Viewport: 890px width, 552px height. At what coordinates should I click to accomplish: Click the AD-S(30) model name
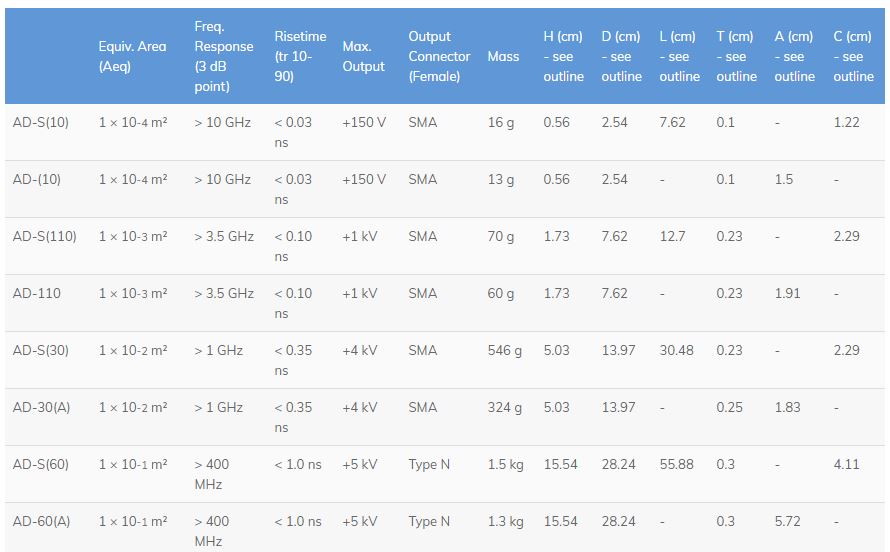41,350
